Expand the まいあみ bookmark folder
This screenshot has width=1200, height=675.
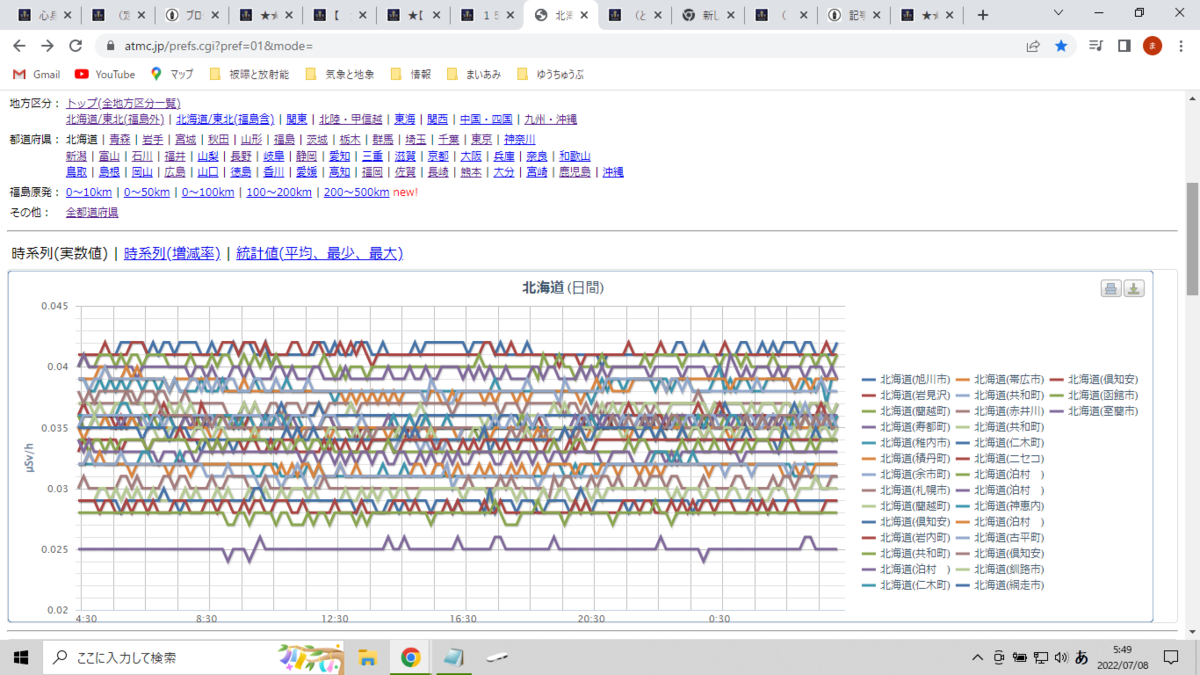(x=473, y=74)
